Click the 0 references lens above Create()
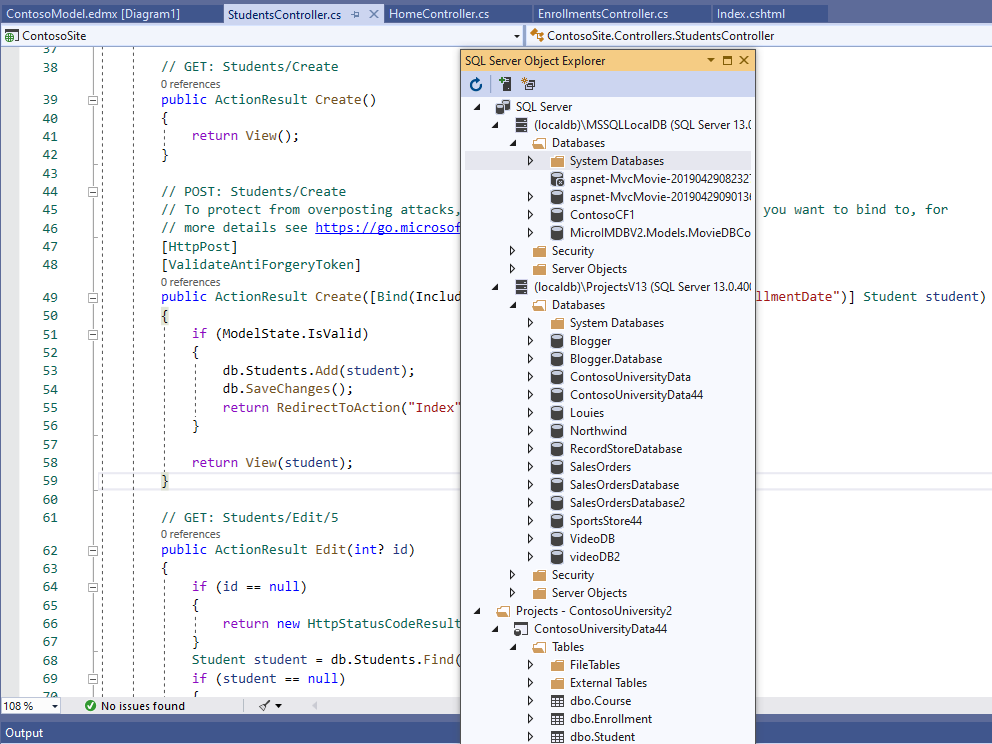This screenshot has height=744, width=992. (190, 84)
